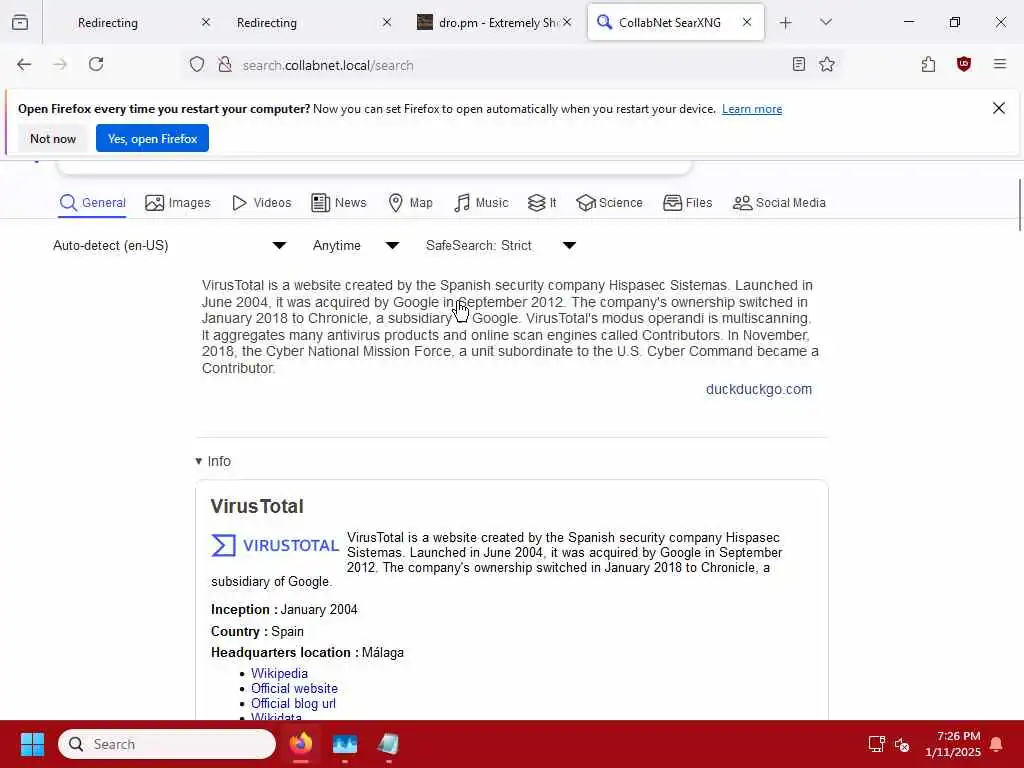Click the VirusTotal infobox heading
The height and width of the screenshot is (768, 1024).
[257, 506]
